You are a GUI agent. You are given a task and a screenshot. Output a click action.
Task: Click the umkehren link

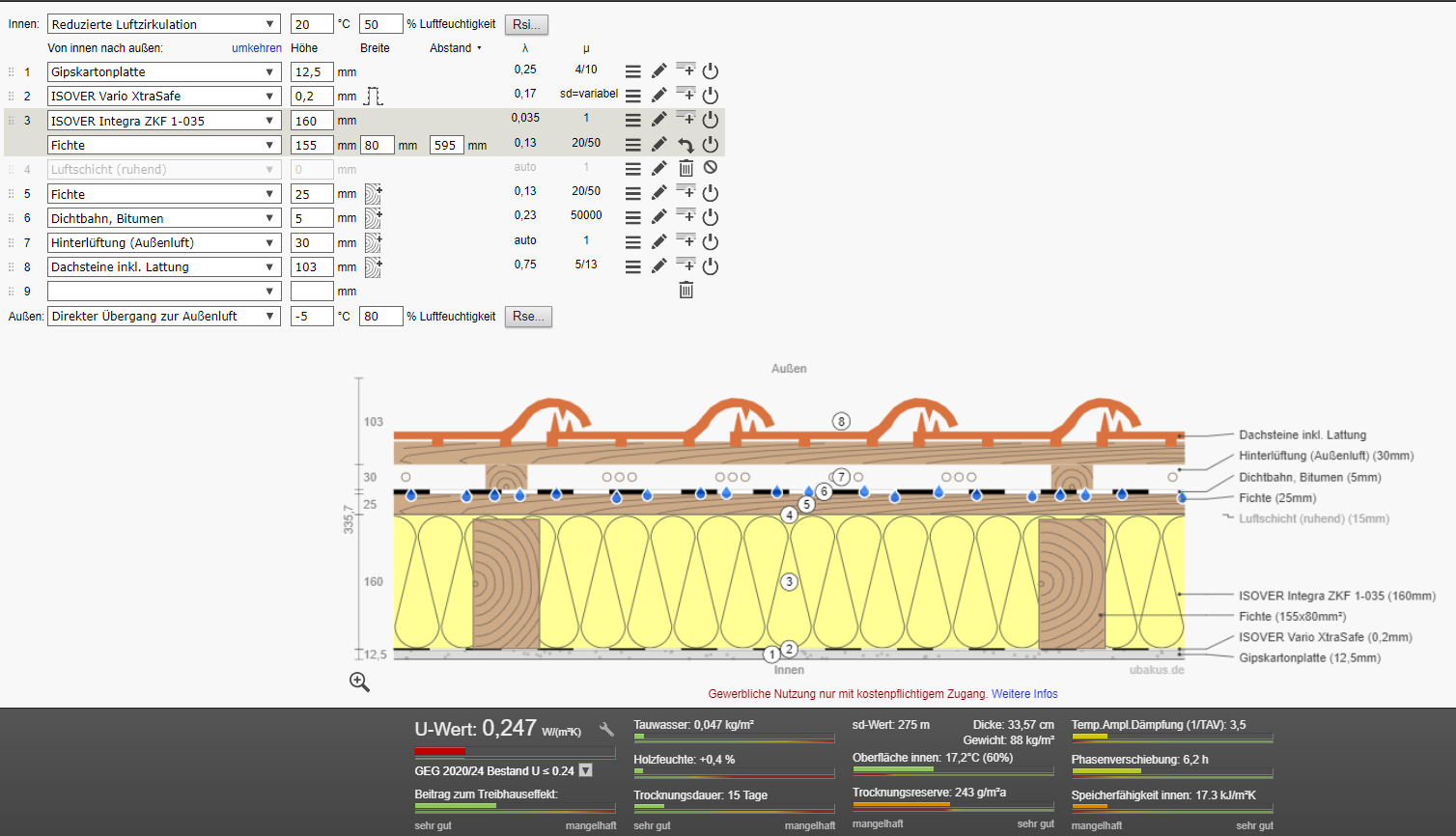257,47
